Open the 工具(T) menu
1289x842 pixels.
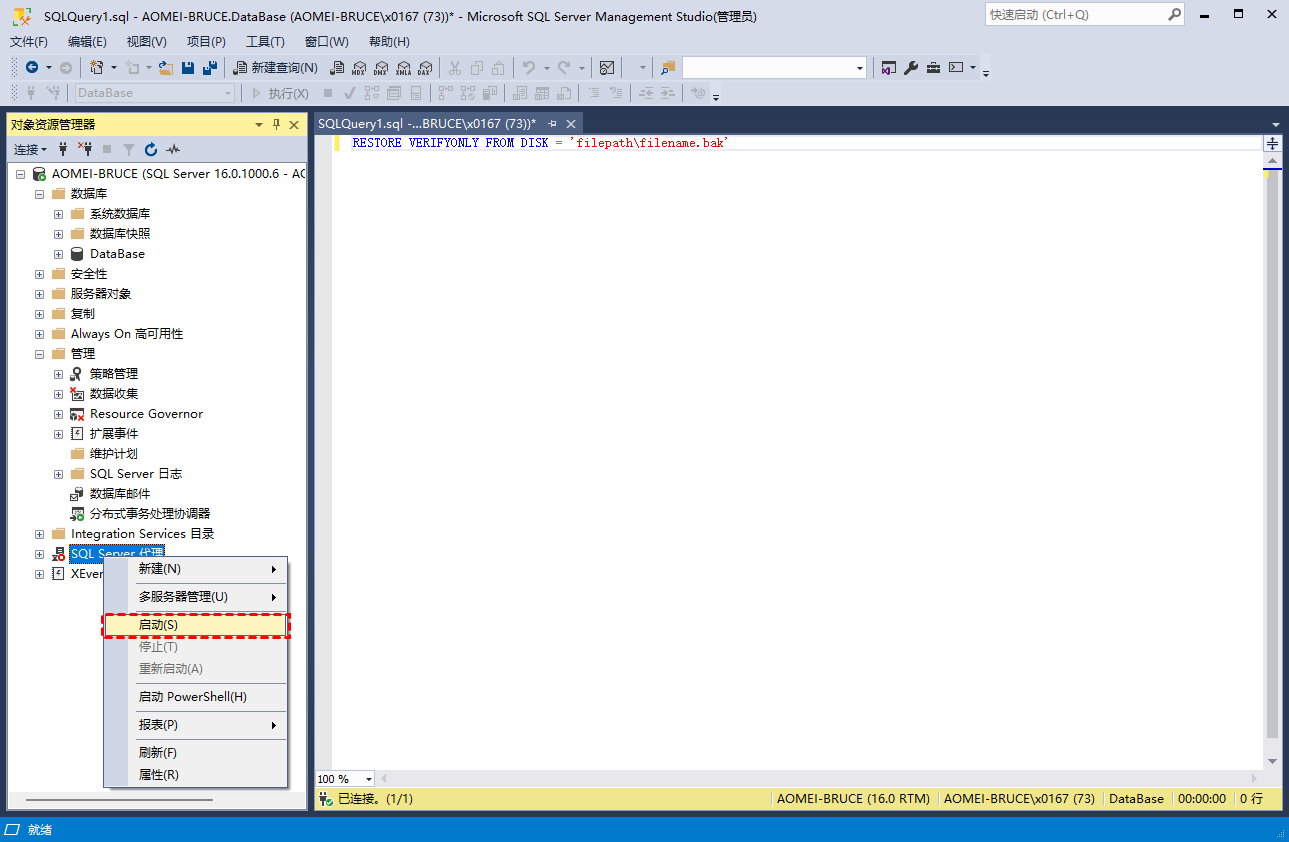(265, 42)
